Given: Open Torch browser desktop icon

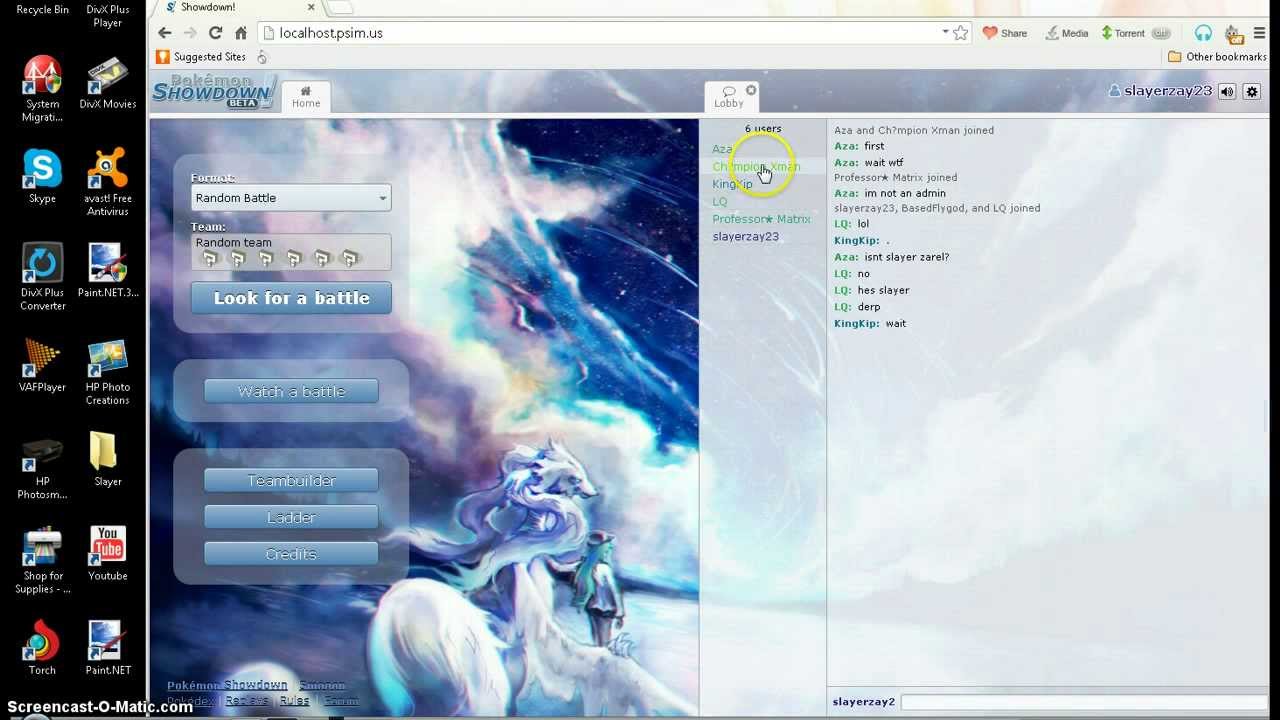Looking at the screenshot, I should coord(42,649).
